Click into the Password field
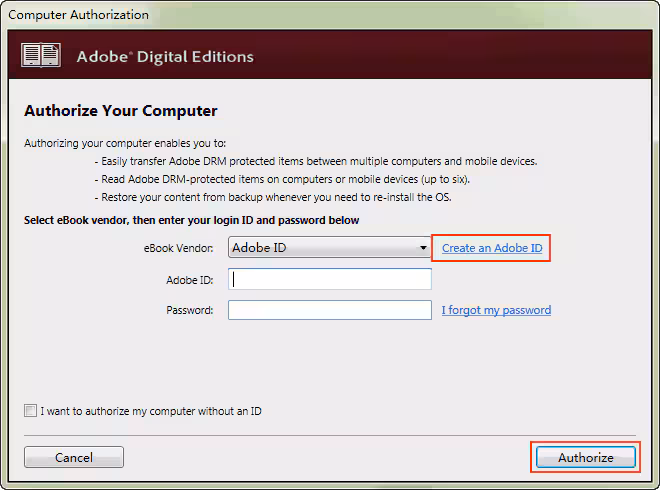The width and height of the screenshot is (660, 490). tap(330, 310)
